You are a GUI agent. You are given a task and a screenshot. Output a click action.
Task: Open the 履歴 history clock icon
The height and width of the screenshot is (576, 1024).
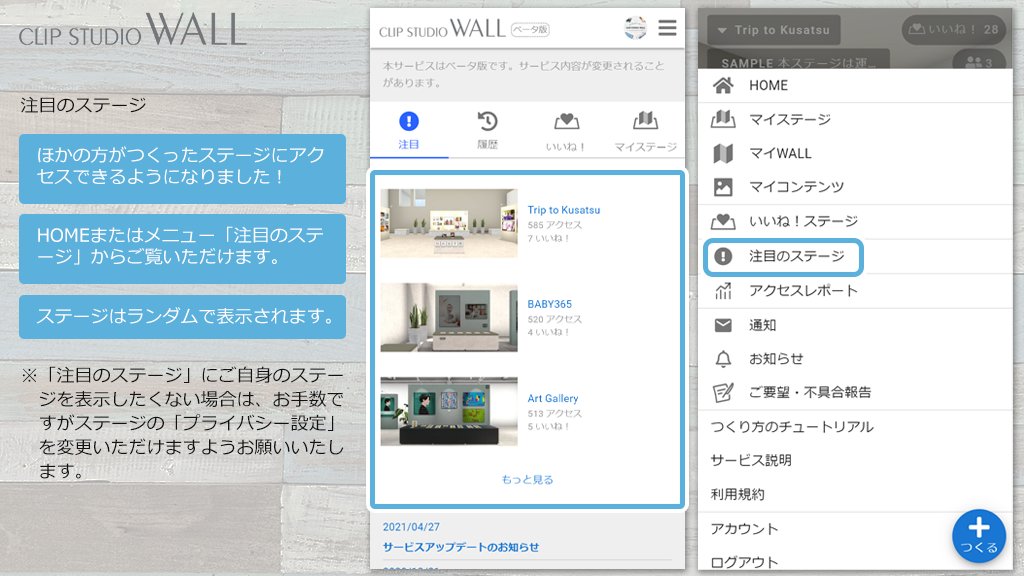[487, 121]
